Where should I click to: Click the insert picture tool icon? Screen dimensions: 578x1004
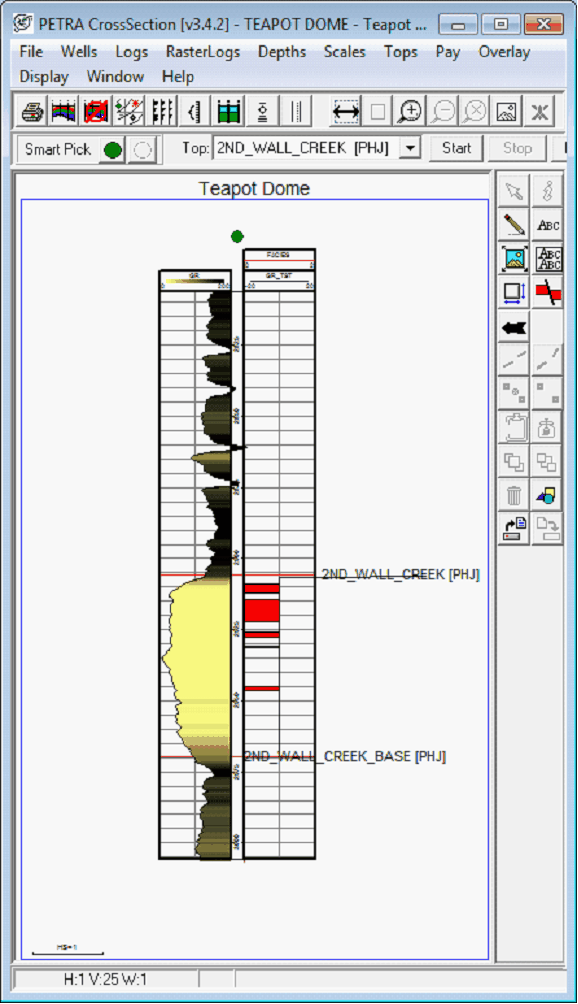514,258
